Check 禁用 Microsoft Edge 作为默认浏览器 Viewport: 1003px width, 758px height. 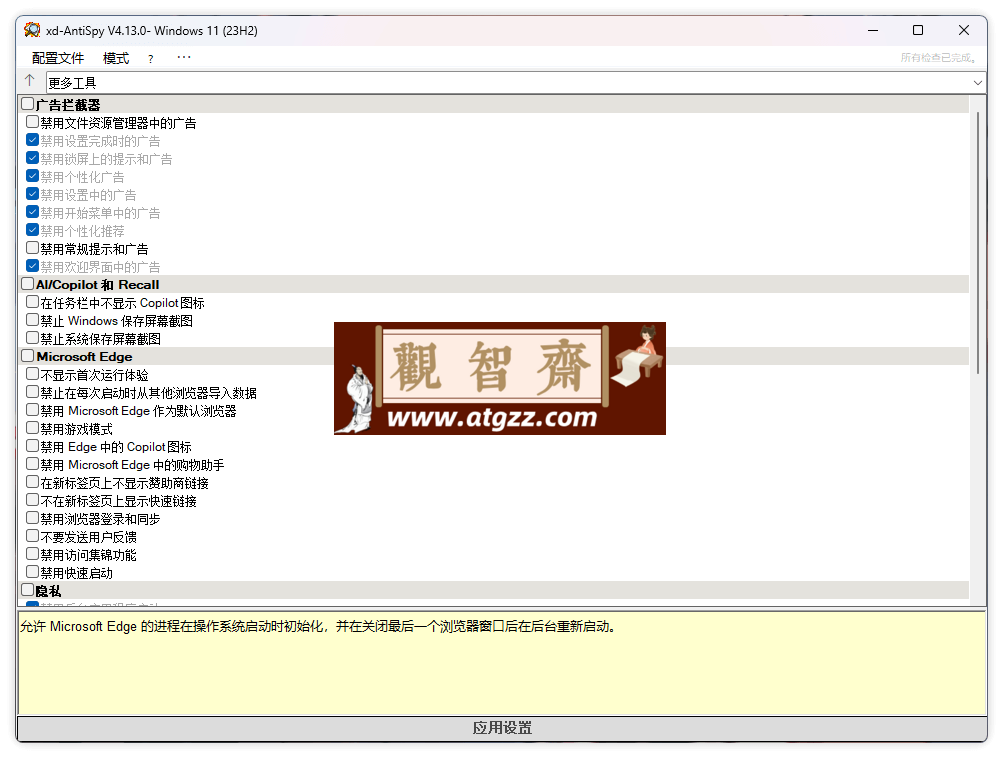click(x=33, y=409)
